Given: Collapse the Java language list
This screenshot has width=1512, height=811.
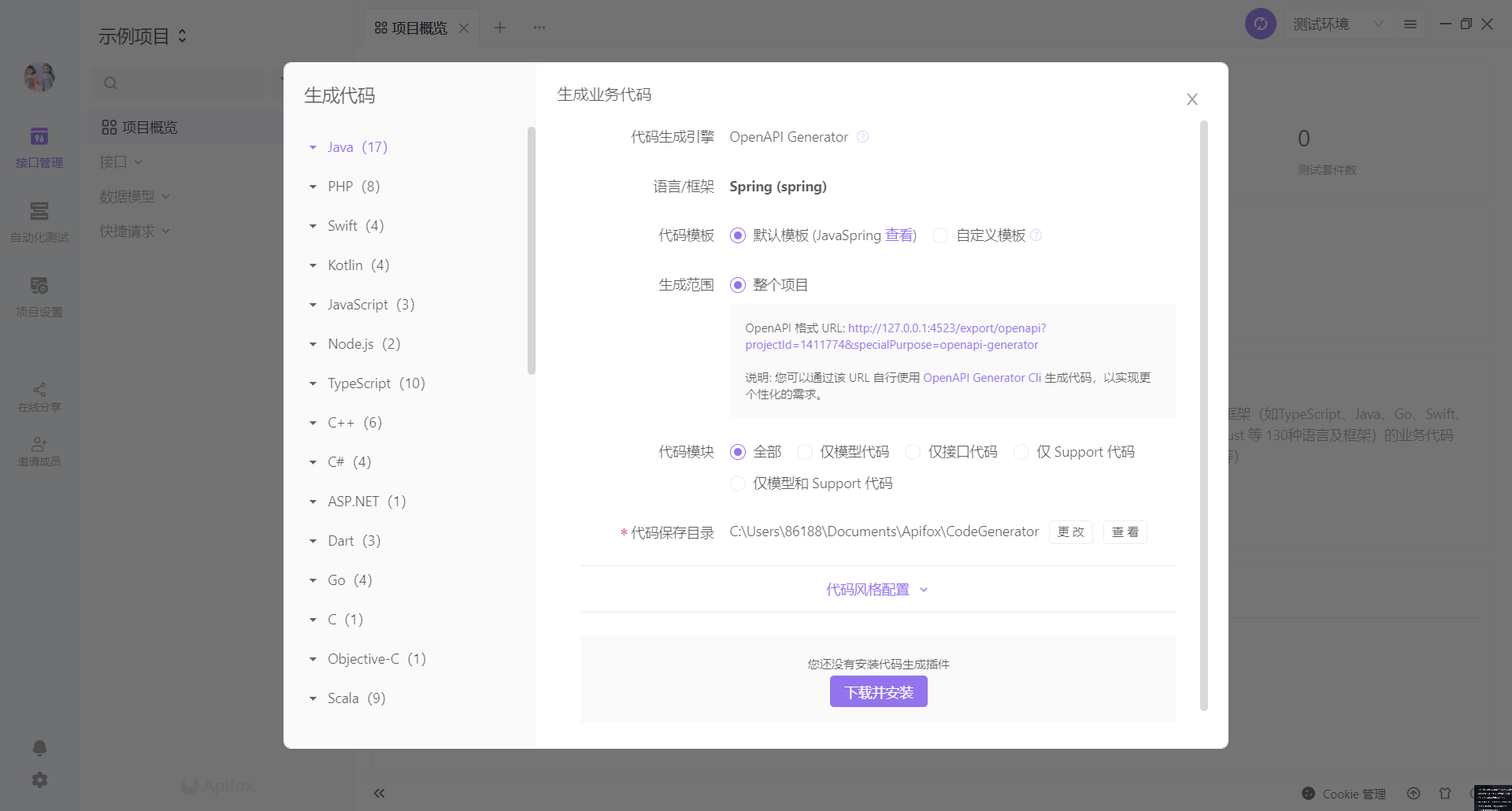Looking at the screenshot, I should pyautogui.click(x=313, y=147).
